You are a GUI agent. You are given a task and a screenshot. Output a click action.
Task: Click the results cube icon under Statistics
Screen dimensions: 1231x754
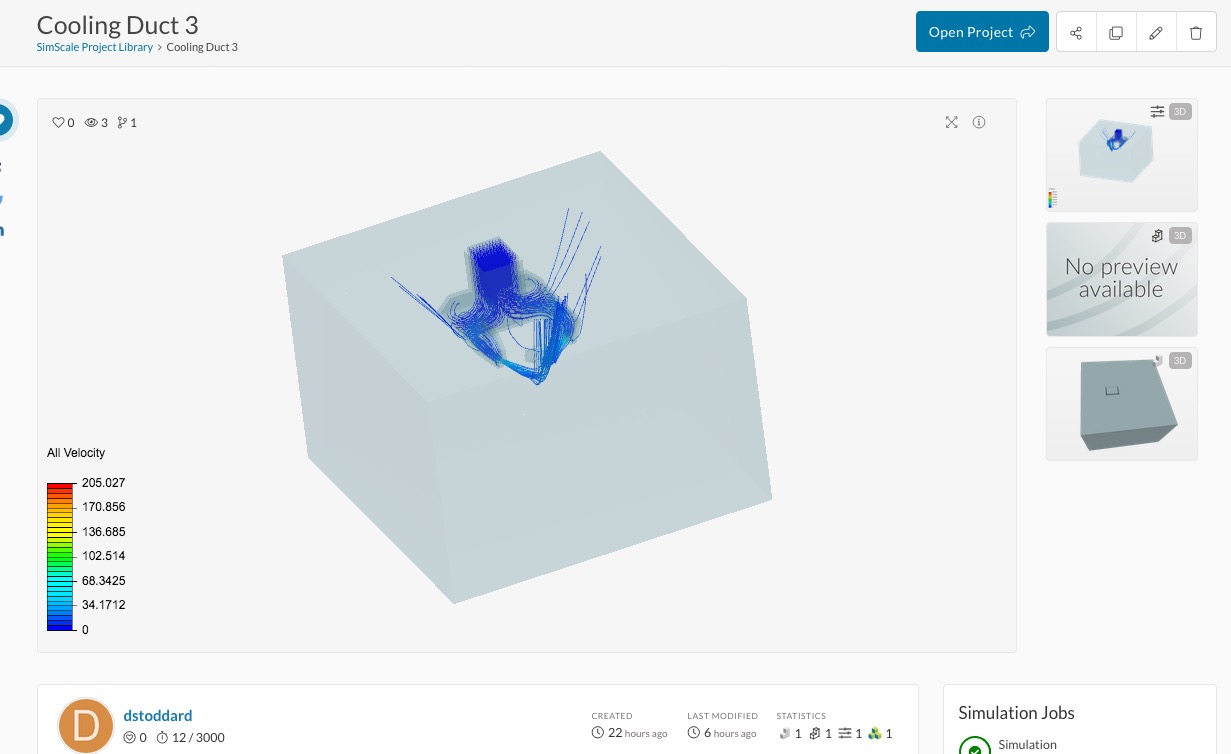click(874, 733)
